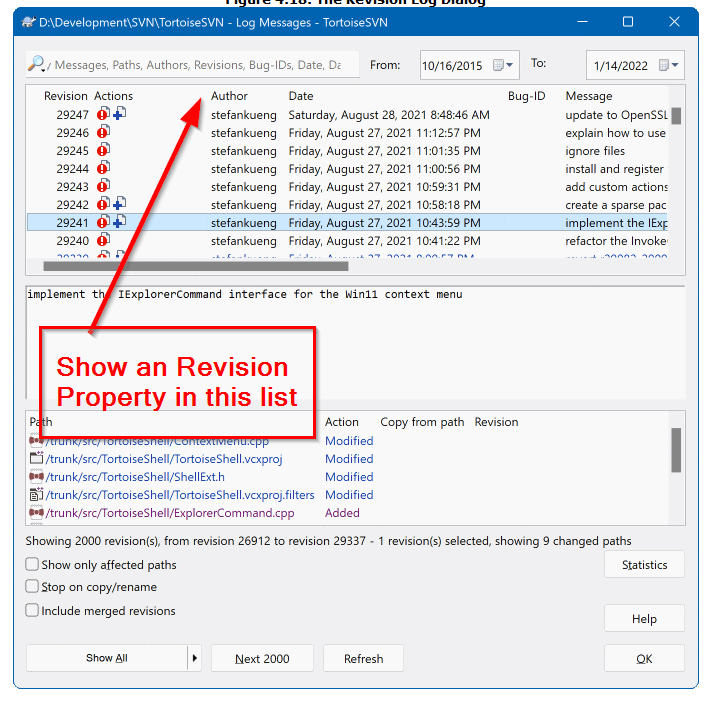Click the search filter magnifier icon
The image size is (717, 704).
36,64
